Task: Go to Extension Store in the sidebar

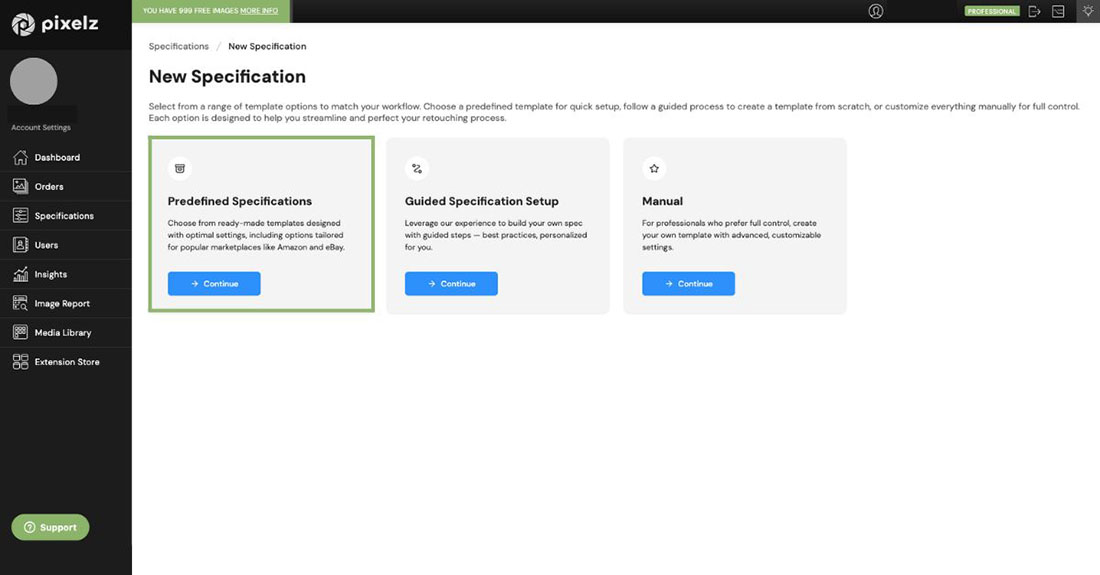Action: click(x=66, y=362)
